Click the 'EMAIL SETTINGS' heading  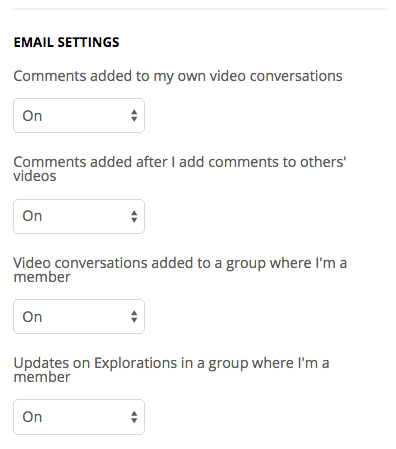coord(66,42)
